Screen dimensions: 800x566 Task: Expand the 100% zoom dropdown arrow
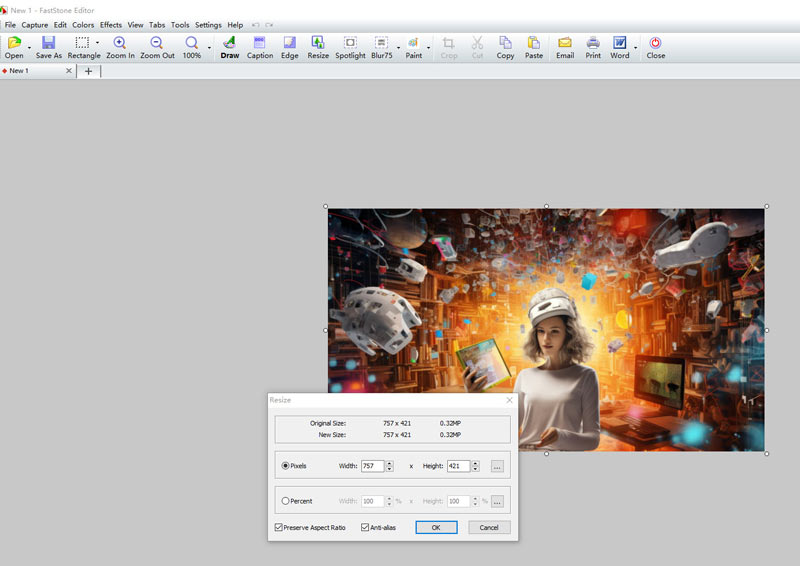(209, 48)
